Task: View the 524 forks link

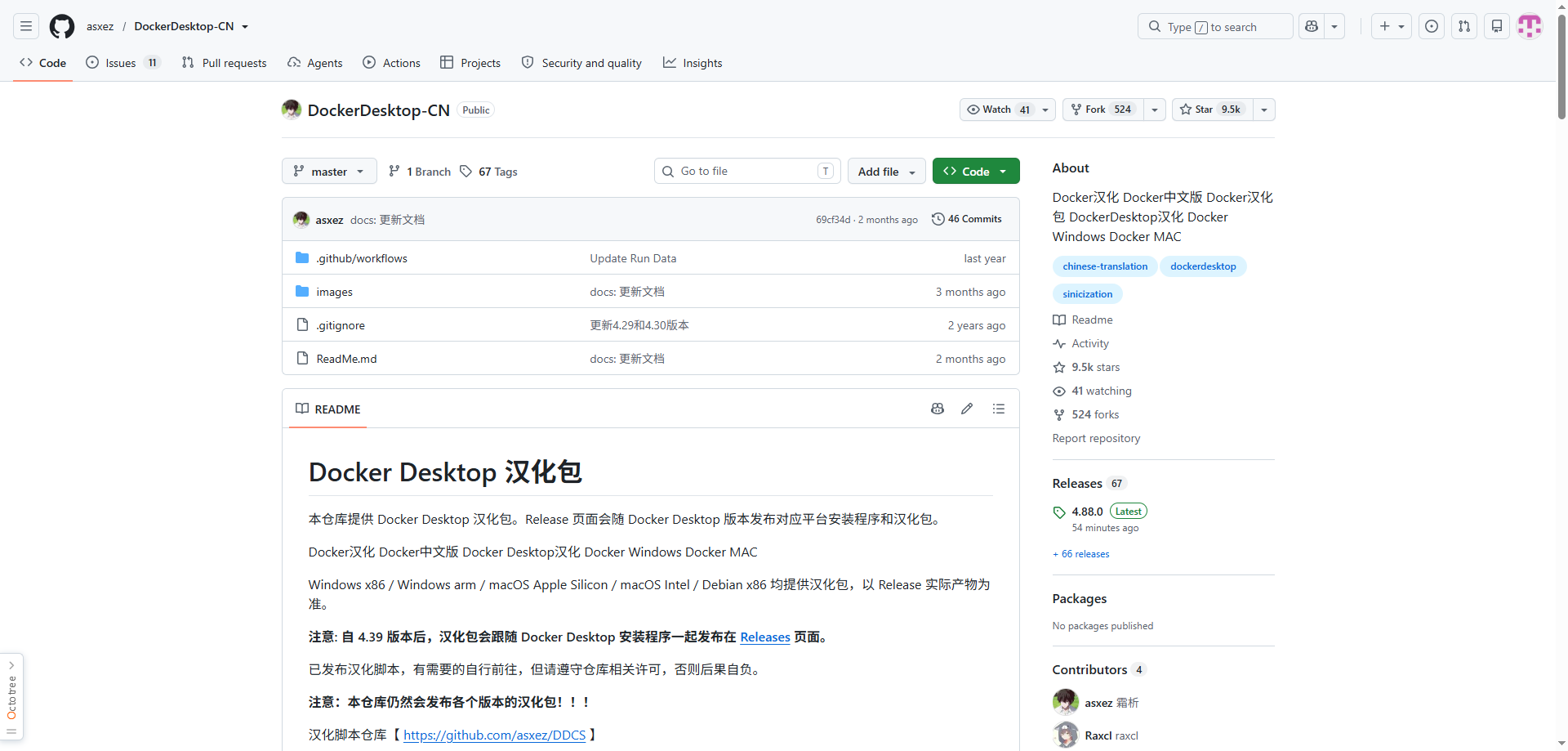Action: [1086, 414]
